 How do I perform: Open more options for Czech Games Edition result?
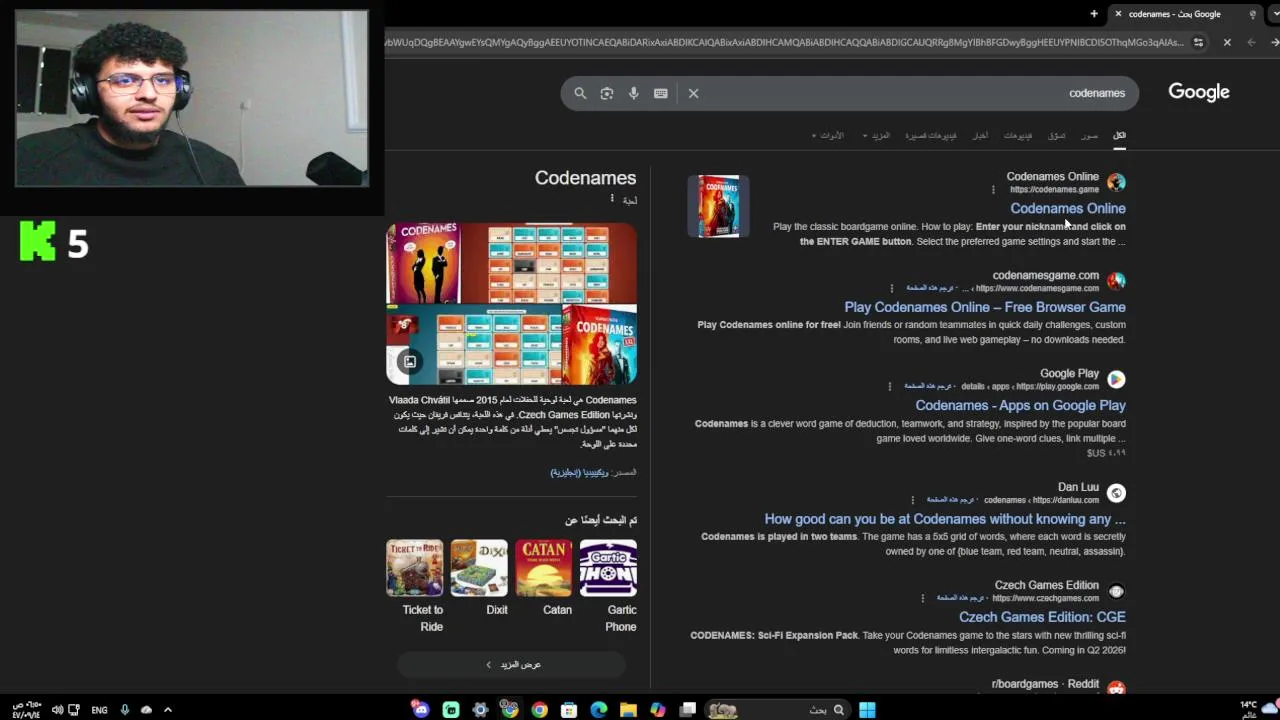pyautogui.click(x=922, y=598)
